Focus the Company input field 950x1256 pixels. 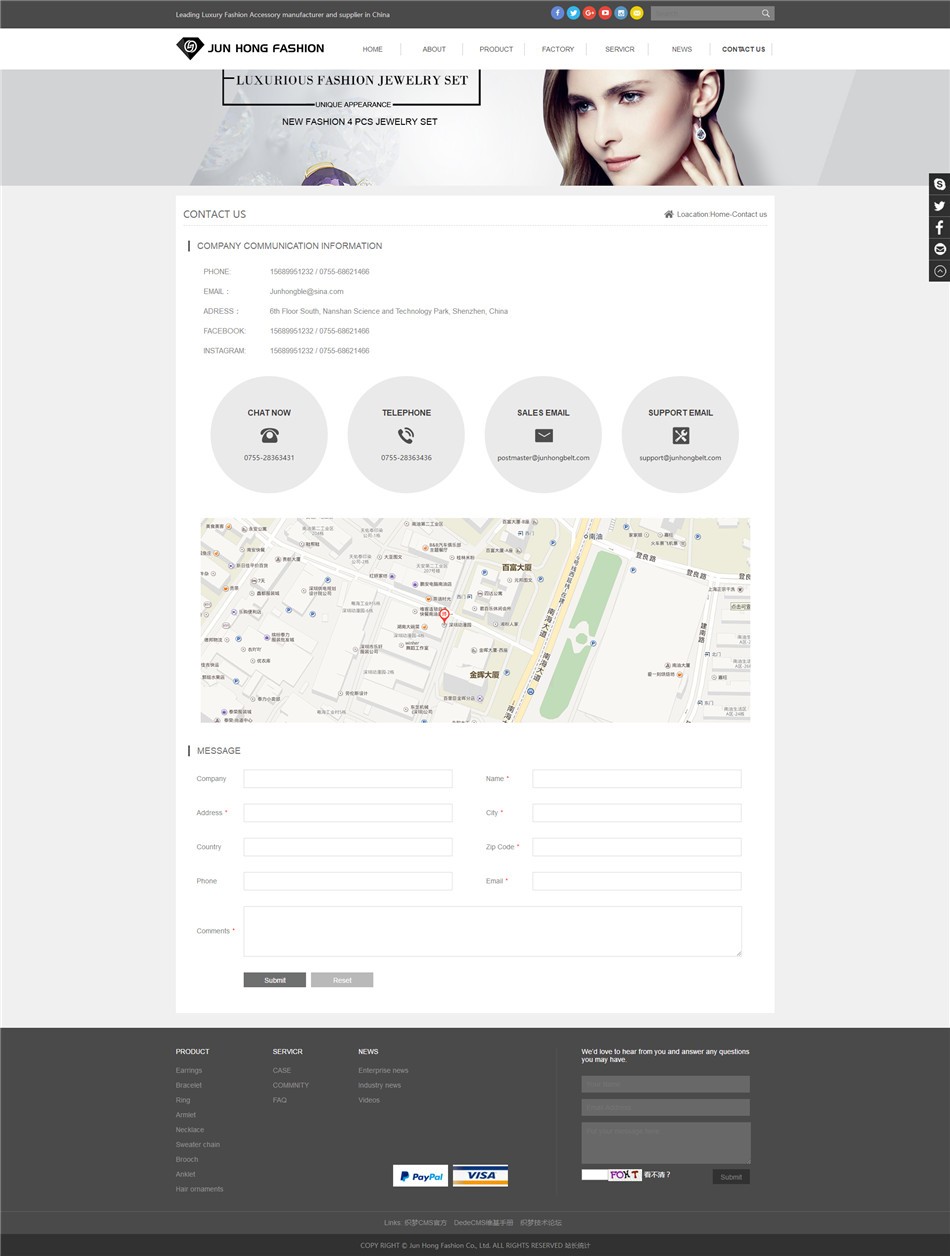(x=347, y=779)
